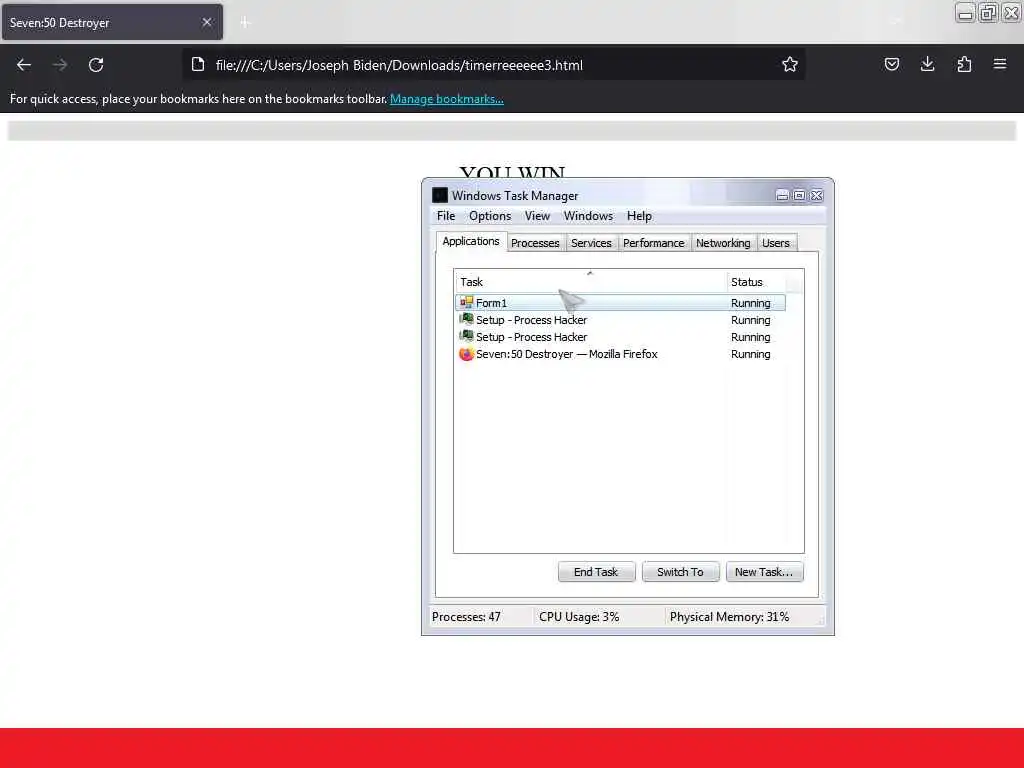Sort by the Status column header
The height and width of the screenshot is (768, 1024).
(756, 282)
